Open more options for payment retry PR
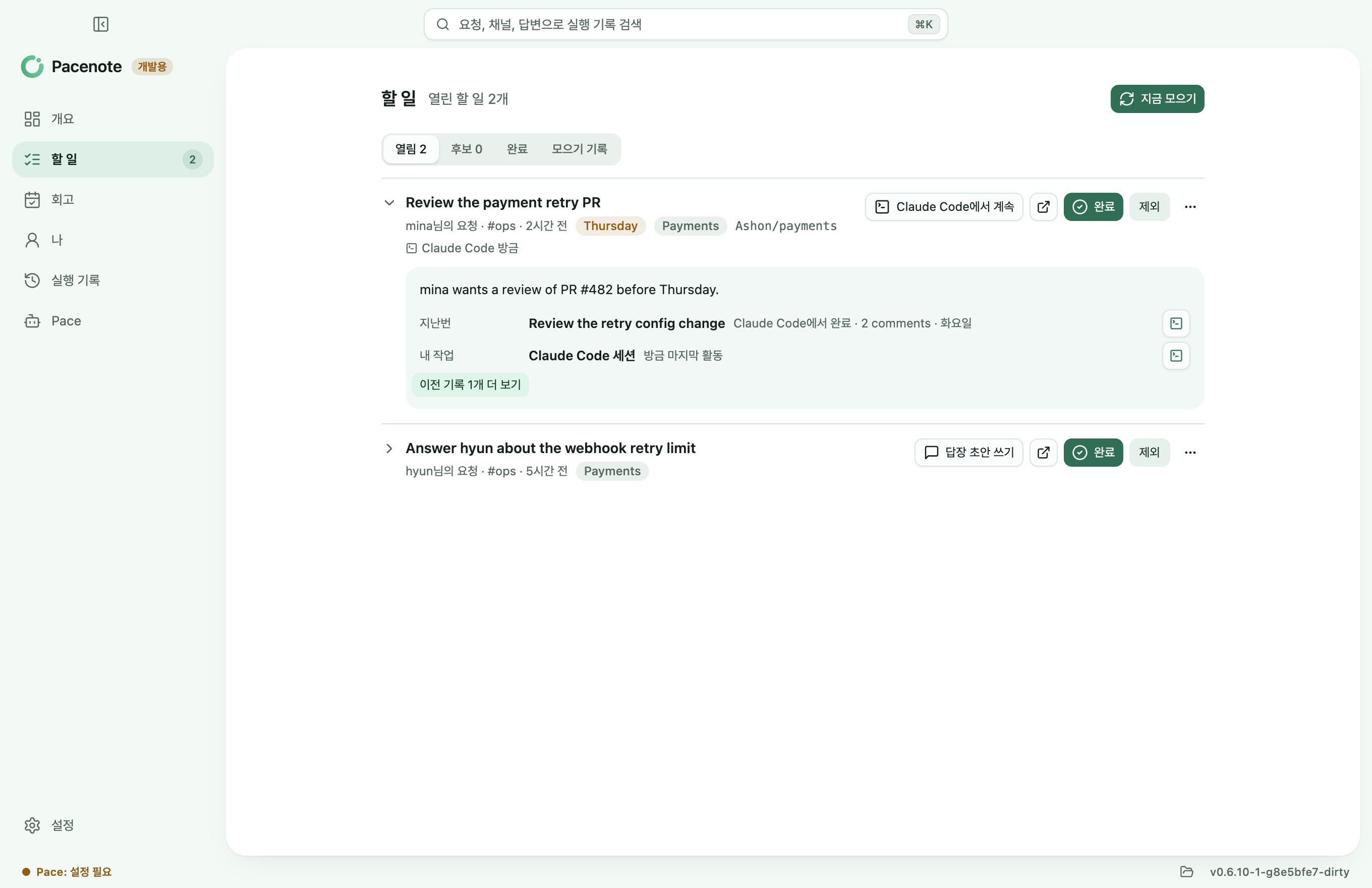1372x888 pixels. (x=1190, y=207)
